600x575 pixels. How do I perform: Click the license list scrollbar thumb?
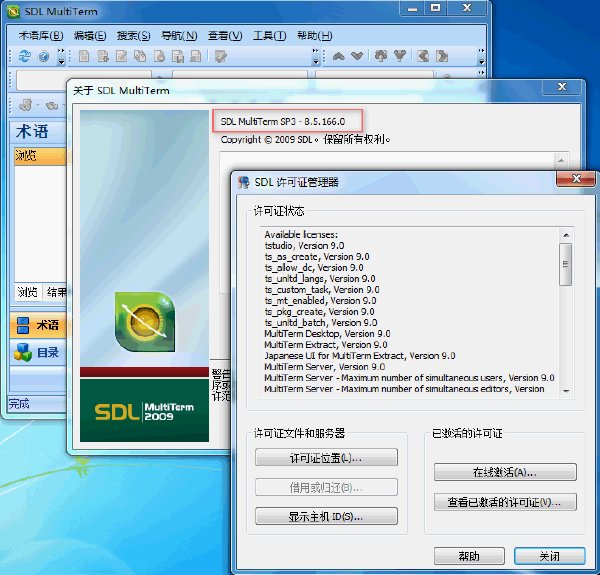point(565,264)
